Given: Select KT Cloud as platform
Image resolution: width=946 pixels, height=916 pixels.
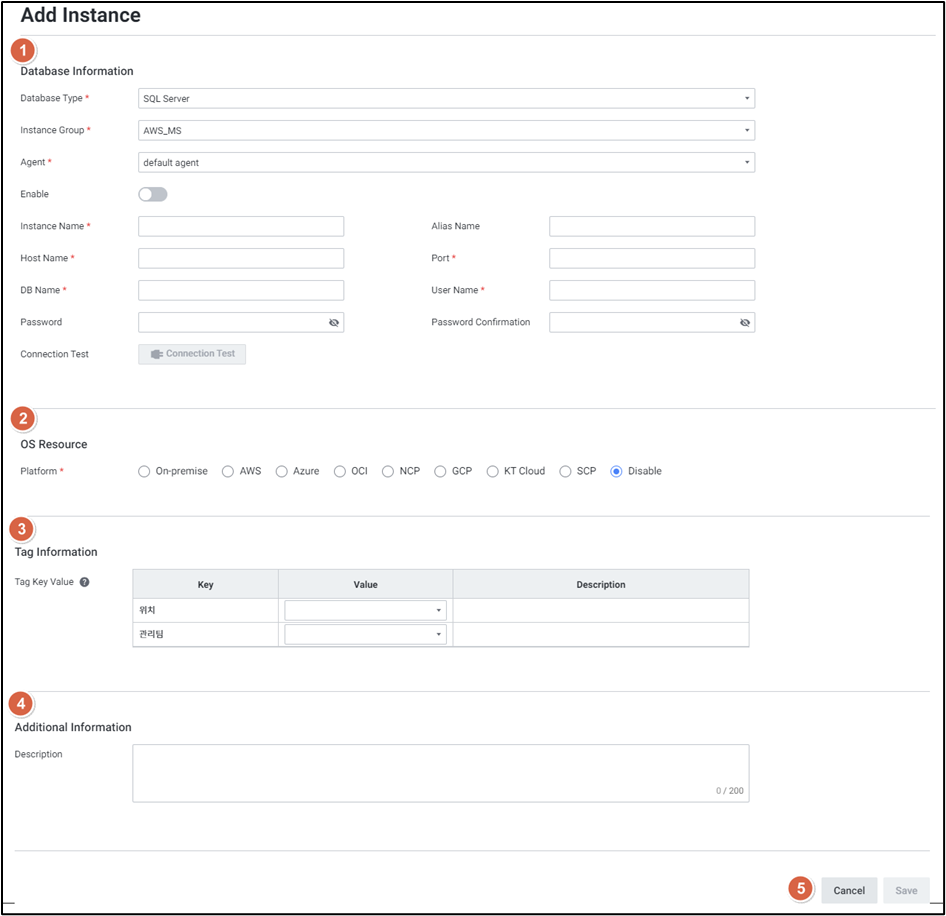Looking at the screenshot, I should pyautogui.click(x=493, y=471).
